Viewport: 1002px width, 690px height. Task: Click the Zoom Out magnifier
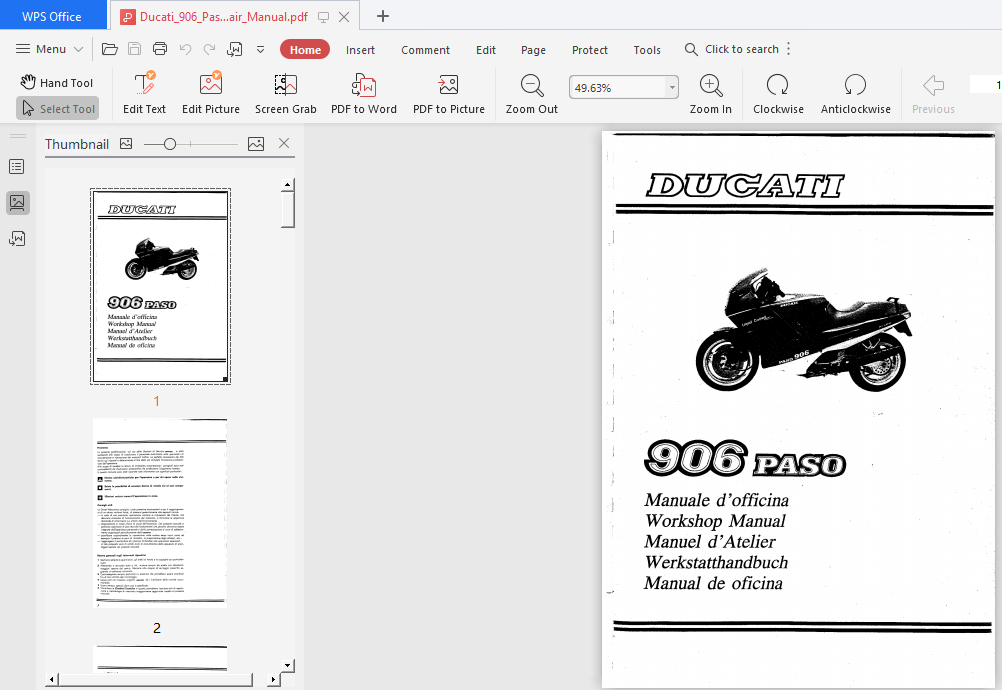coord(532,93)
